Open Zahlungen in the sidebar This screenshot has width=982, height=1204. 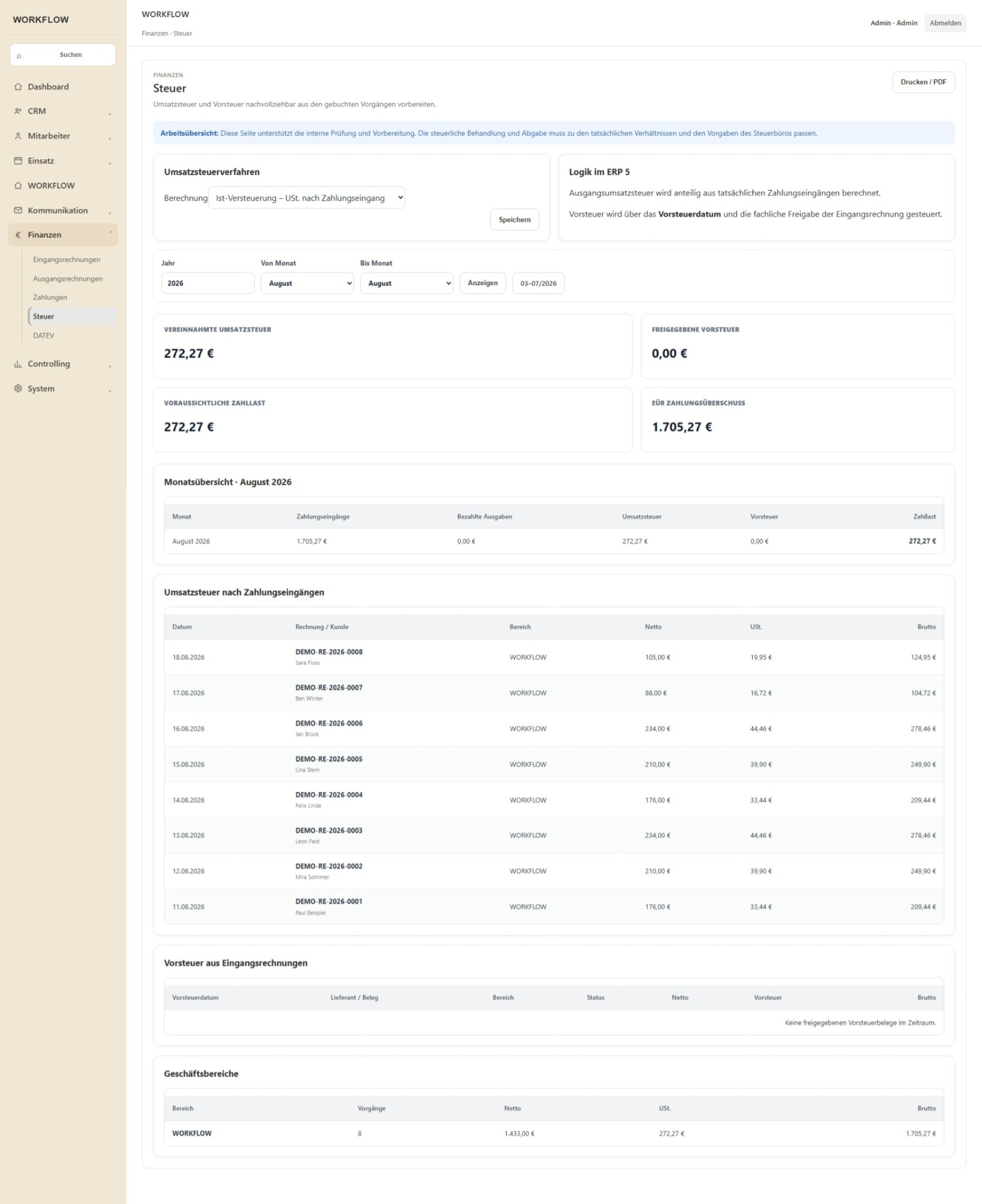point(50,297)
